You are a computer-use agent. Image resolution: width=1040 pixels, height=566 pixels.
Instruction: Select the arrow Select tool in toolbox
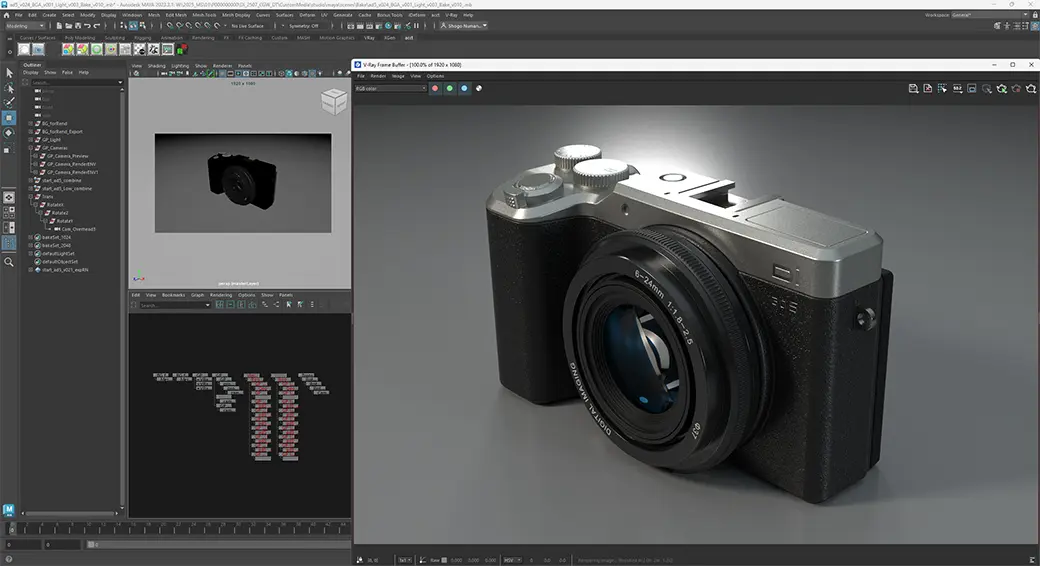9,73
